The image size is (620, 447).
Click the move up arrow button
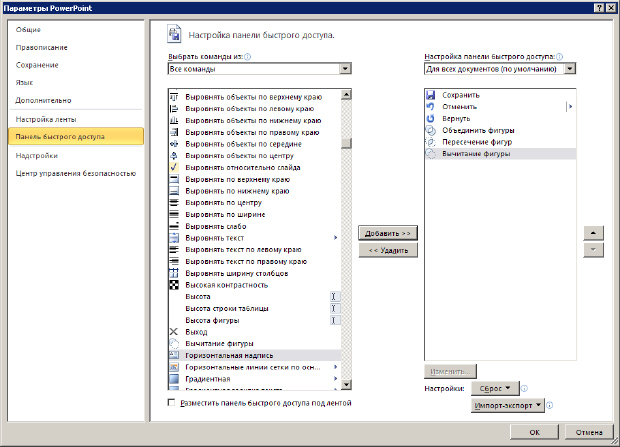593,233
